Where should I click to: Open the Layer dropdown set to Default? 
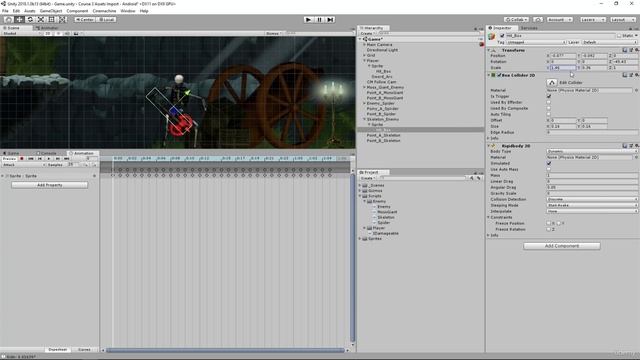[609, 42]
